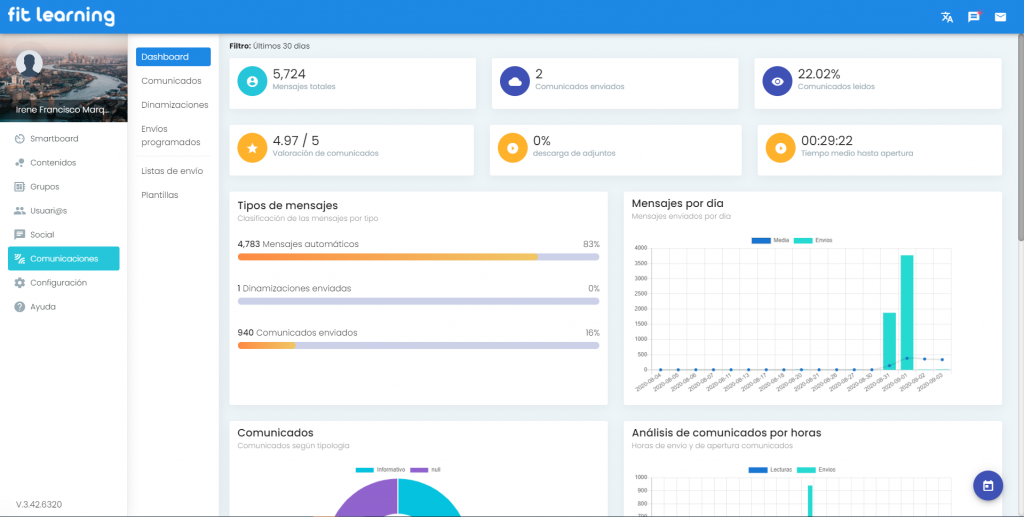
Task: Open Envíos programados section
Action: point(170,136)
